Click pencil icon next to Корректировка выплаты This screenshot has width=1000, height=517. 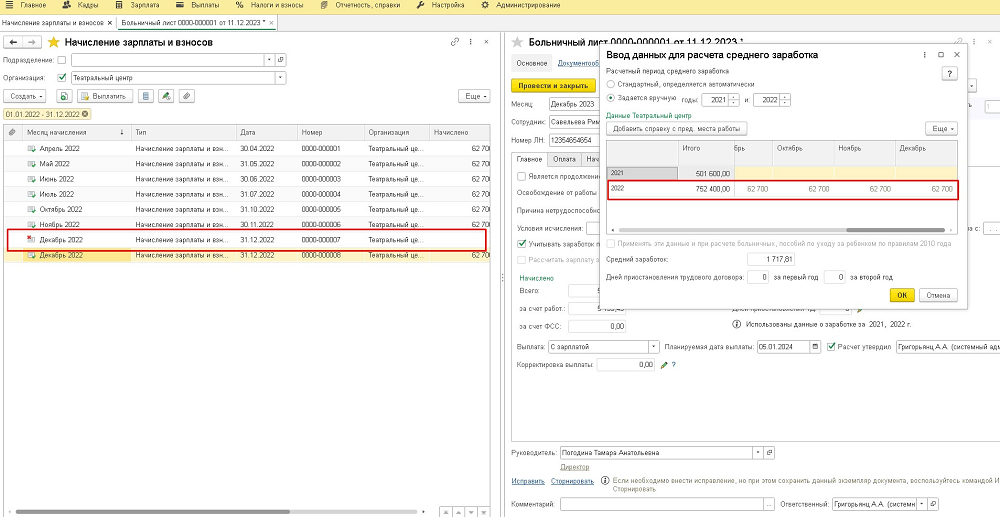[663, 365]
